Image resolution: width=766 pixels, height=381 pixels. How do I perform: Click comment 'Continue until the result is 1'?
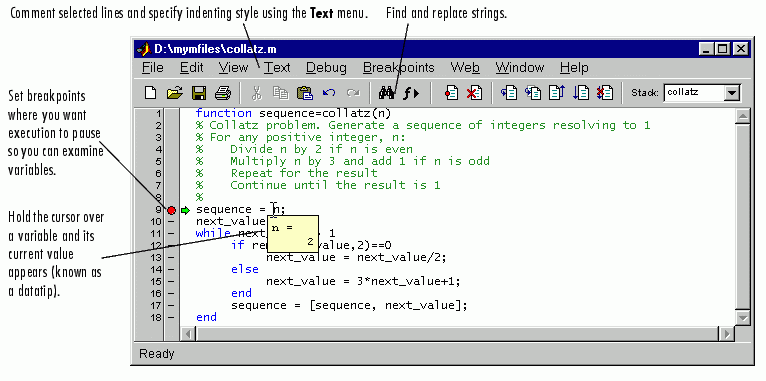[x=335, y=185]
